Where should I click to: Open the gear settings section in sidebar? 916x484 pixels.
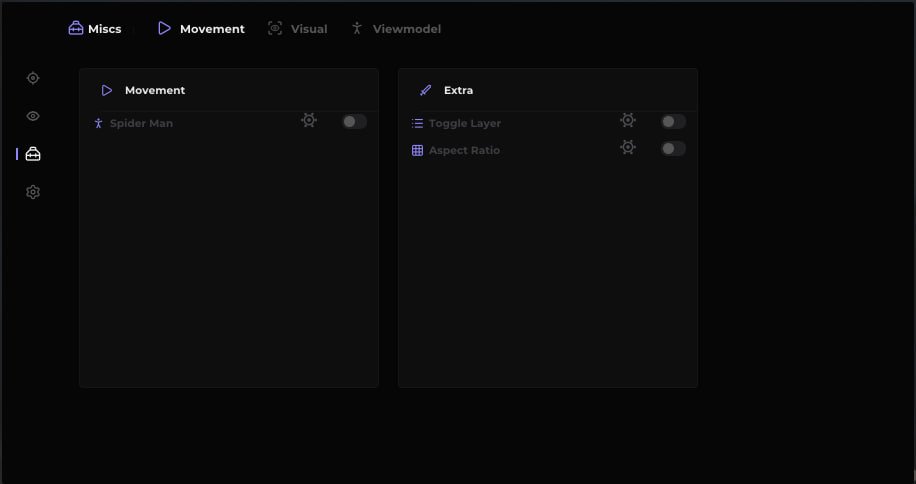(x=33, y=192)
